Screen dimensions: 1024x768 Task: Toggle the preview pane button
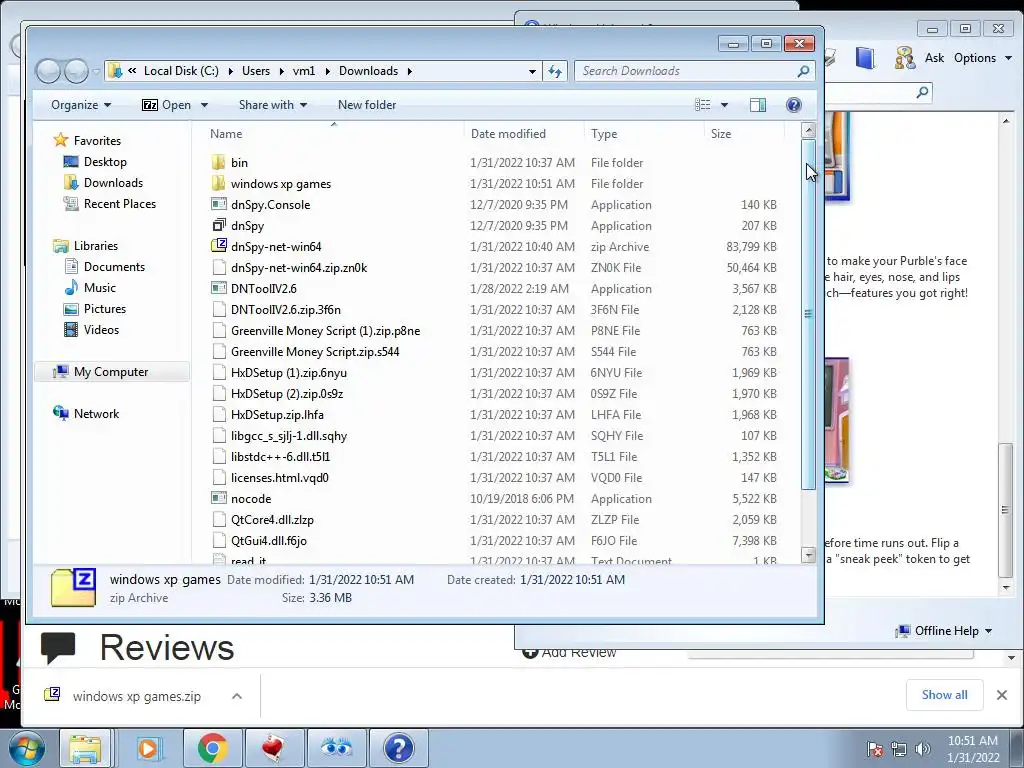pos(758,105)
